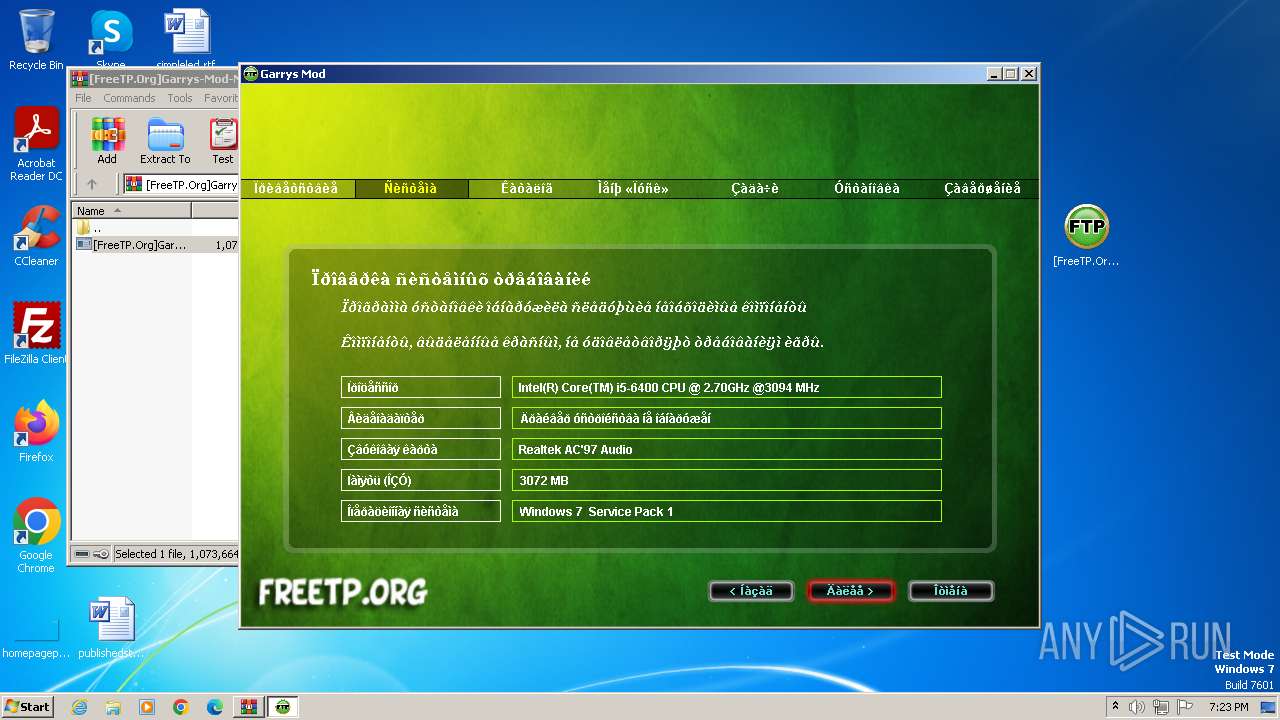Click the last installer step tab
The height and width of the screenshot is (720, 1280).
(x=982, y=188)
